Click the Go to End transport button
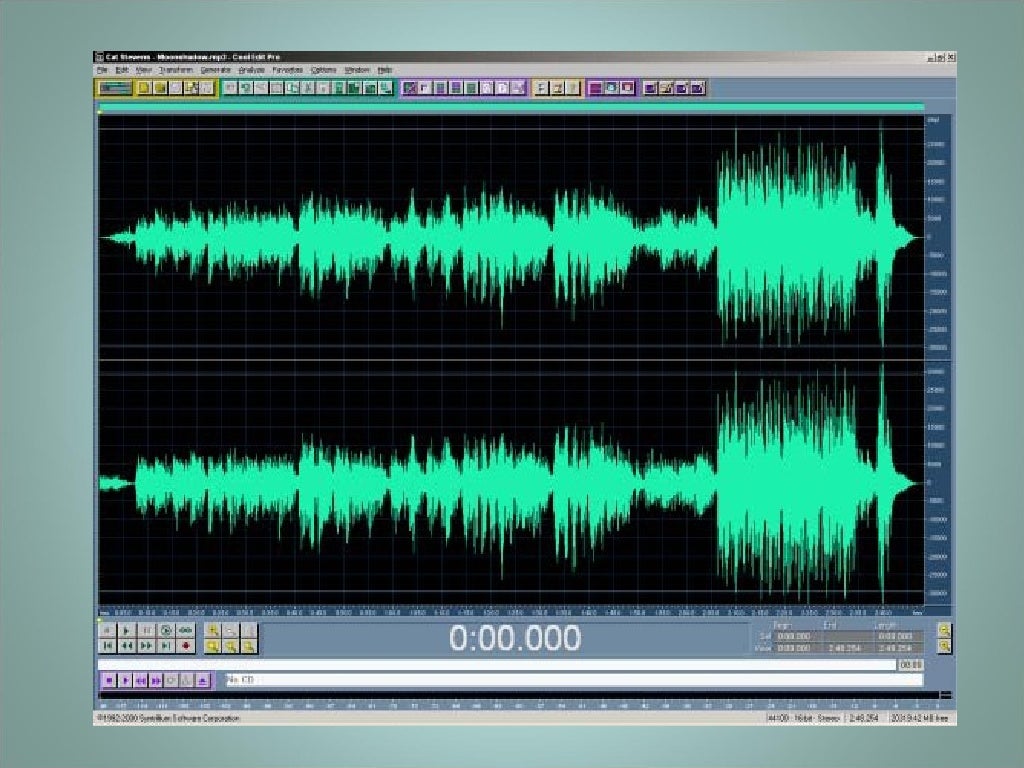 167,646
